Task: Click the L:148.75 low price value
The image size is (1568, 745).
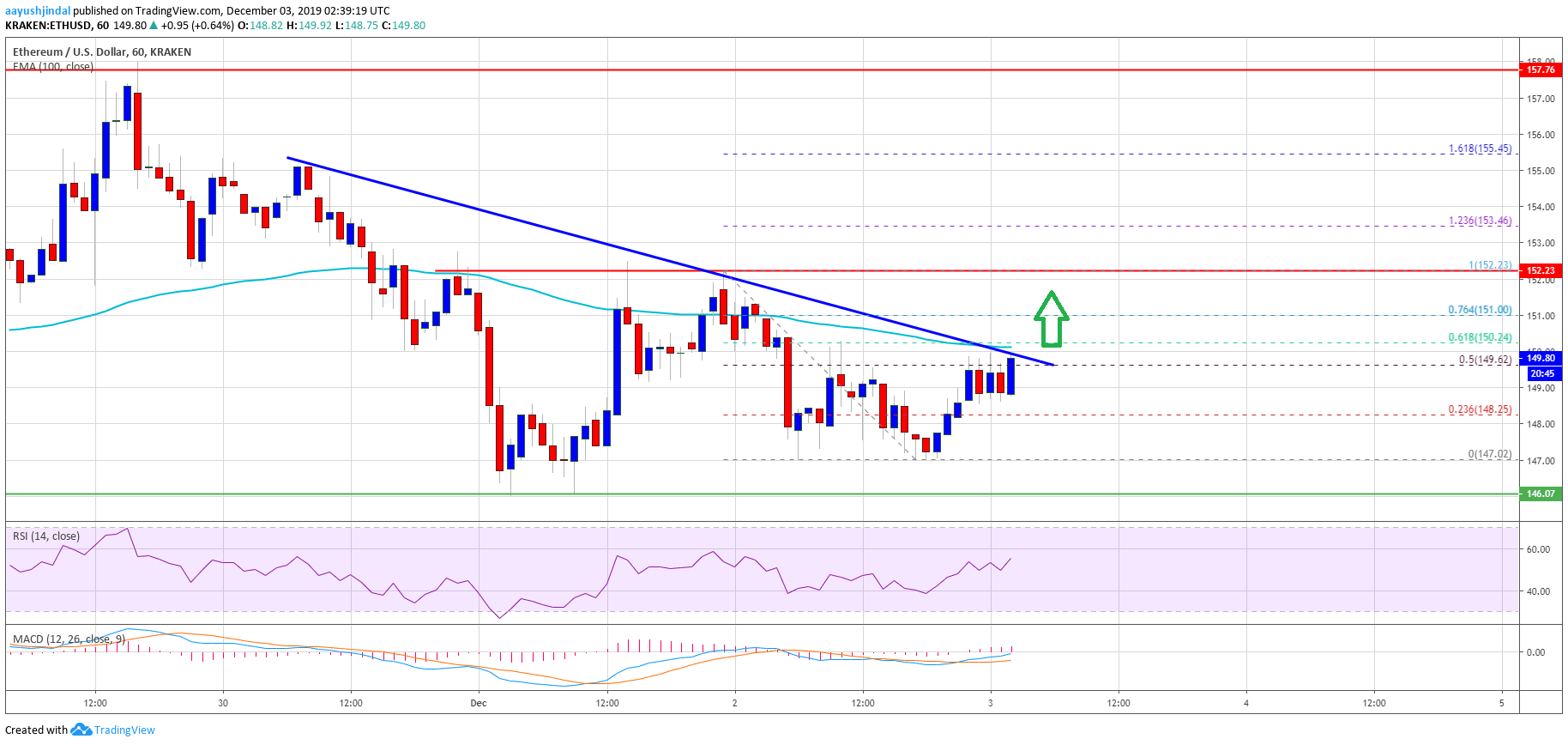Action: click(x=356, y=26)
